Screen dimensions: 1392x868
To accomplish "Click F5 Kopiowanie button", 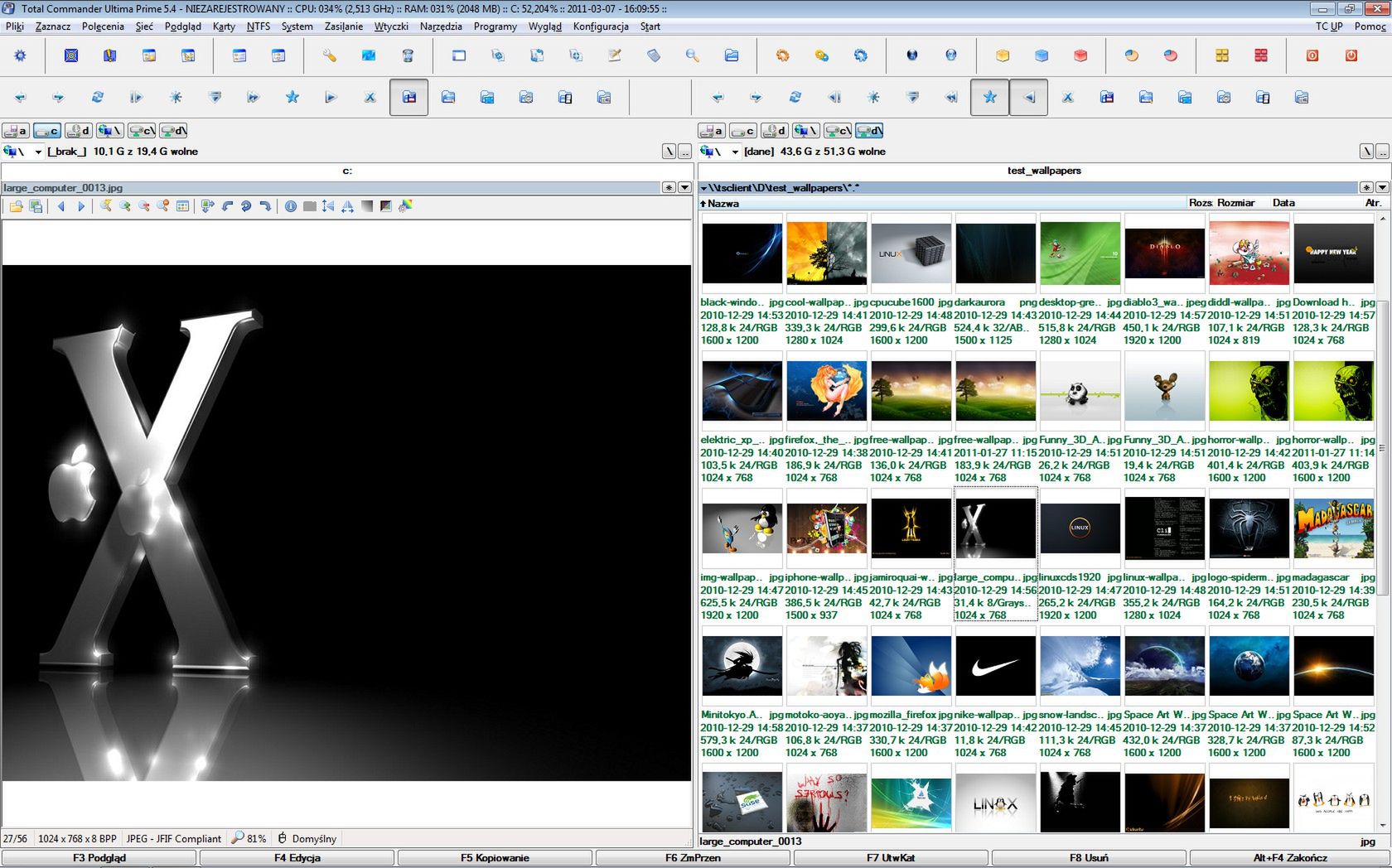I will pyautogui.click(x=495, y=858).
